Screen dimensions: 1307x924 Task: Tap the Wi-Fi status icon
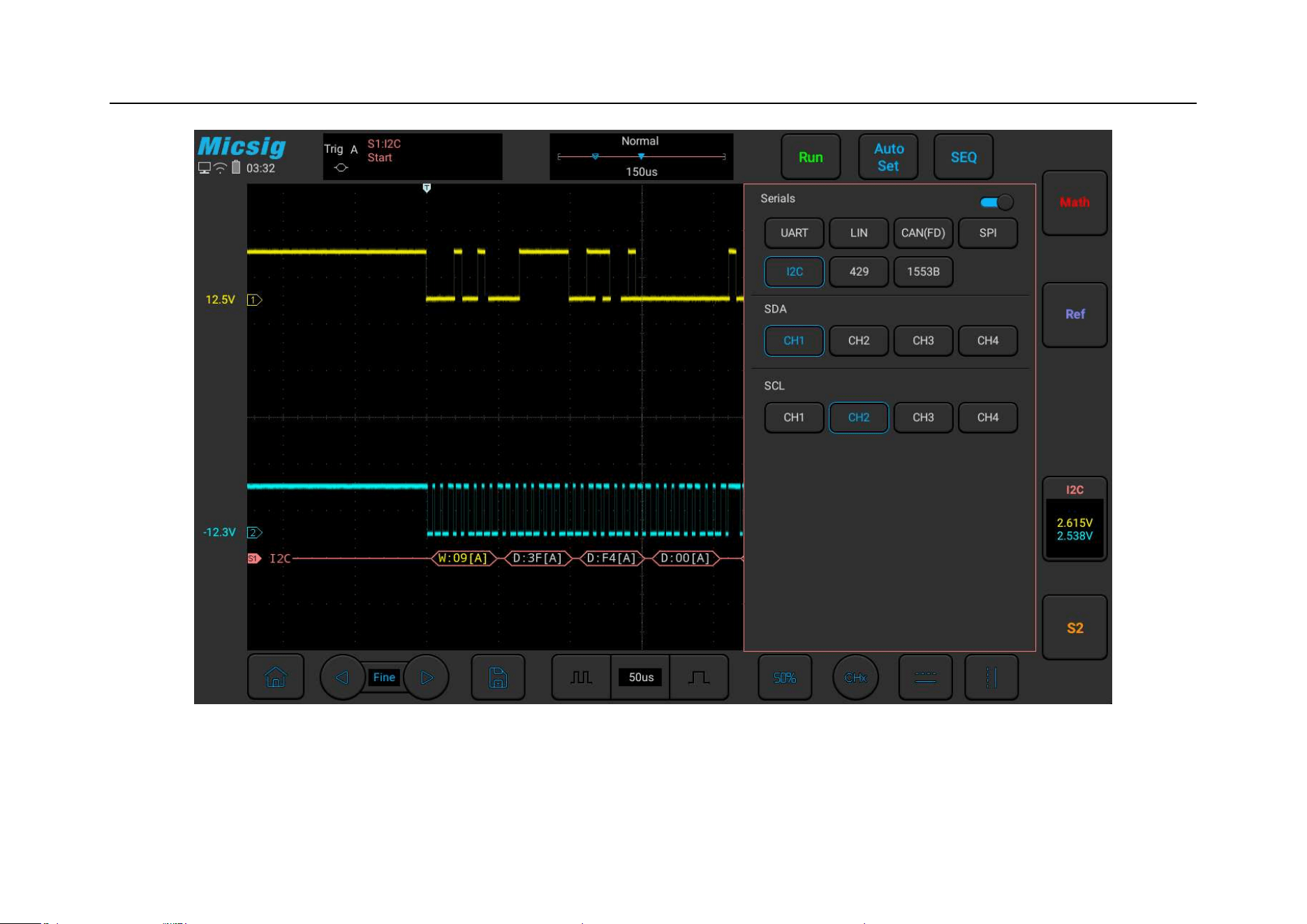pos(221,168)
